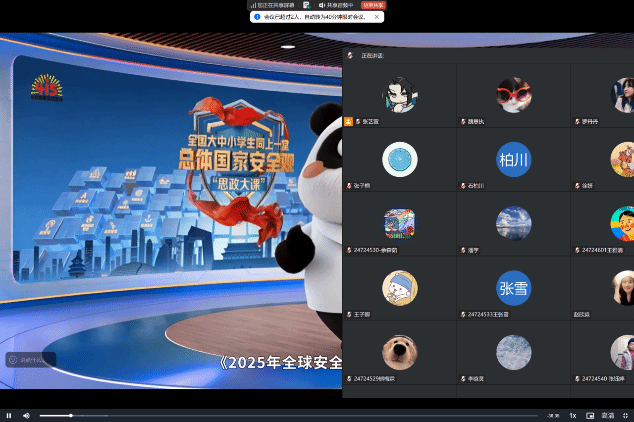Toggle 共享音频 audio sharing
This screenshot has height=422, width=634.
[x=336, y=5]
